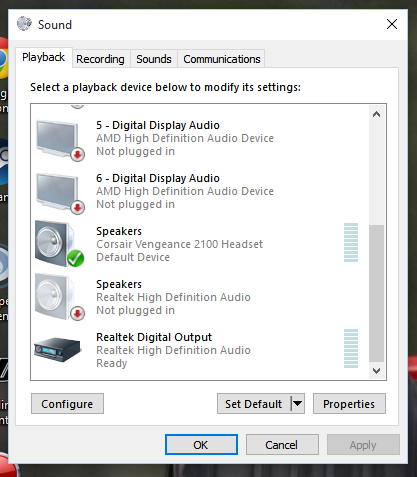Select the '5 - Digital Display Audio' name
The image size is (417, 477).
point(158,125)
